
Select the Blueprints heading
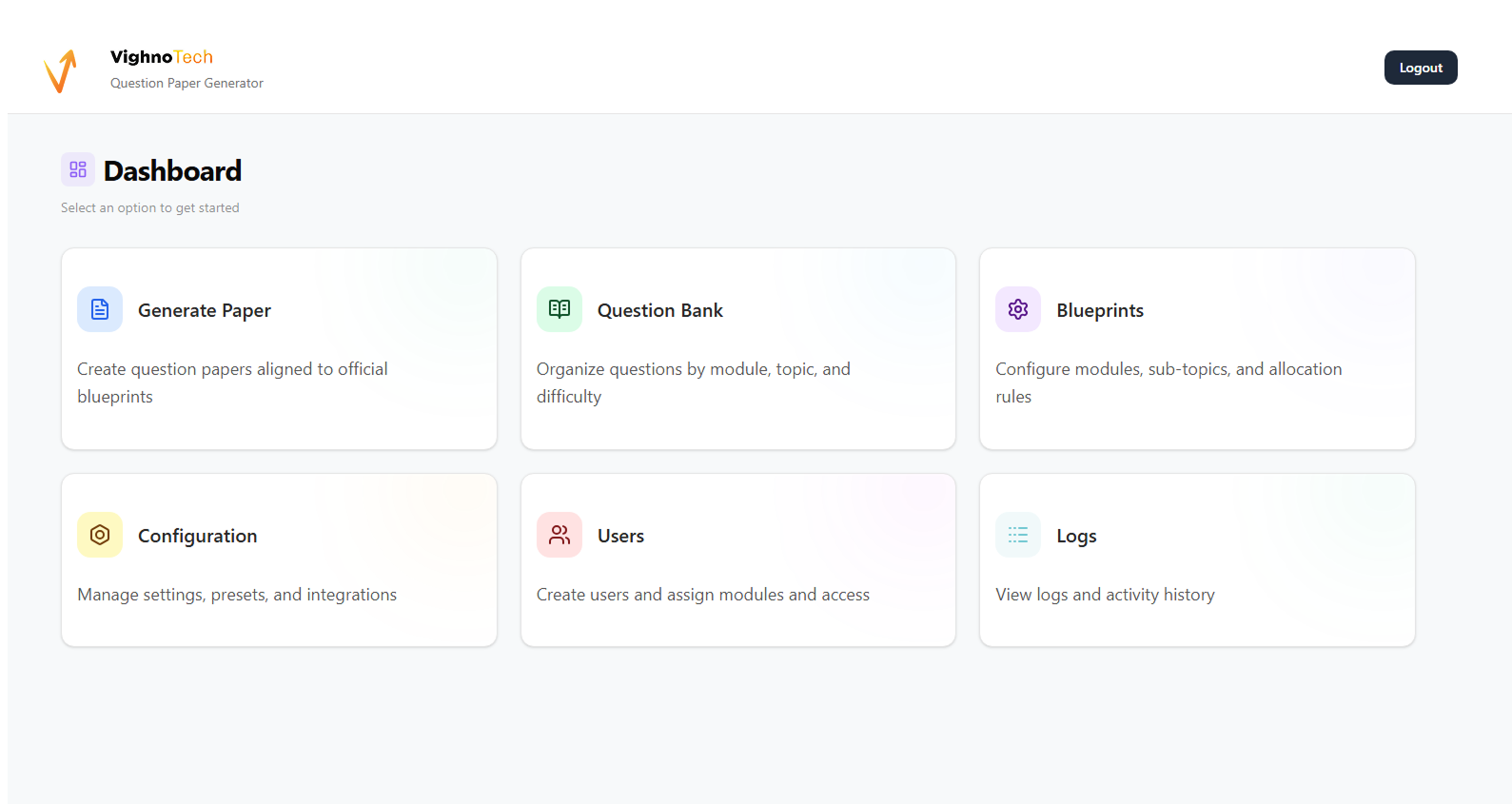(x=1100, y=310)
